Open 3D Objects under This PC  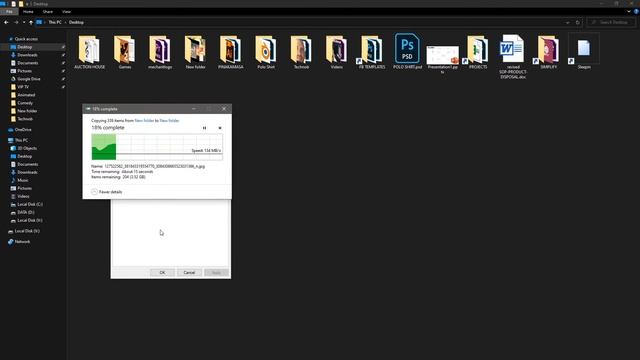(27, 148)
